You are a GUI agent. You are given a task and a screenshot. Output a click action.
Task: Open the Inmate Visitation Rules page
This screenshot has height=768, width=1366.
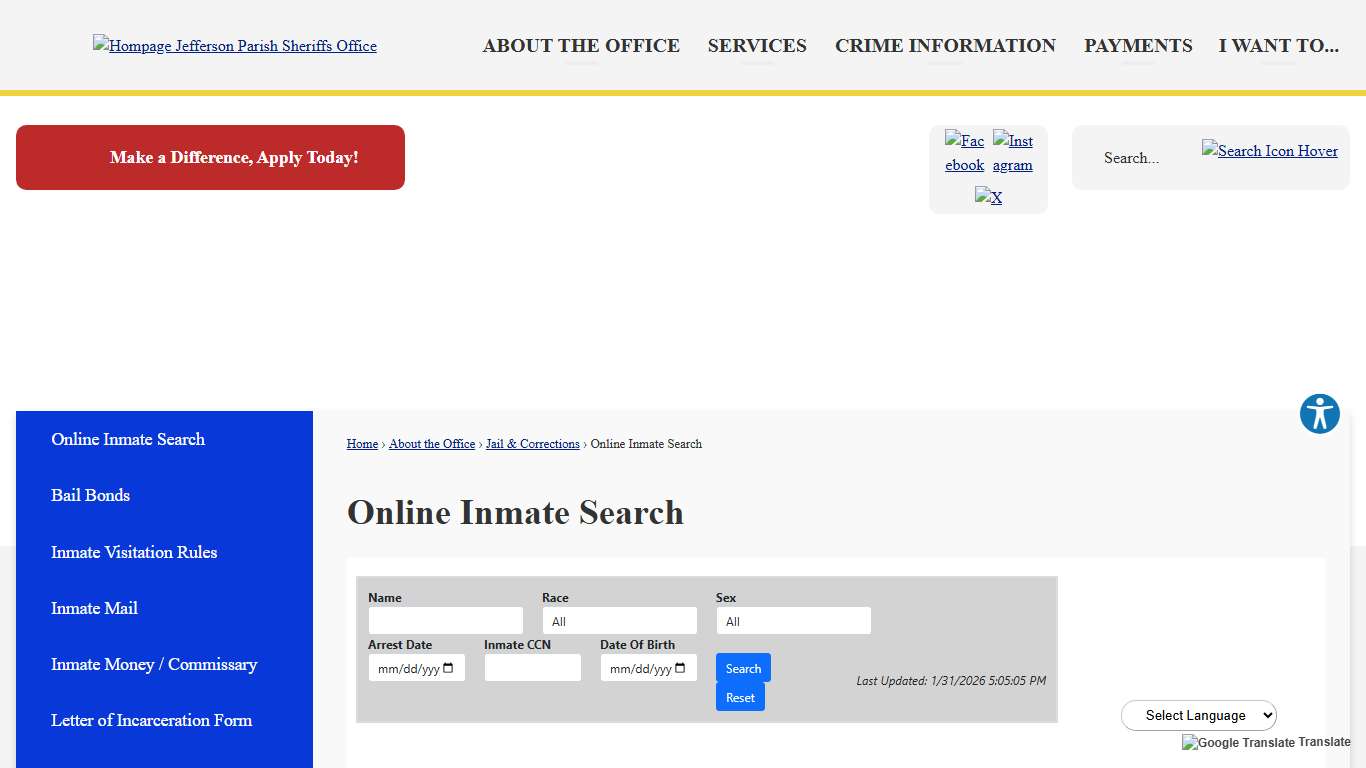(134, 552)
